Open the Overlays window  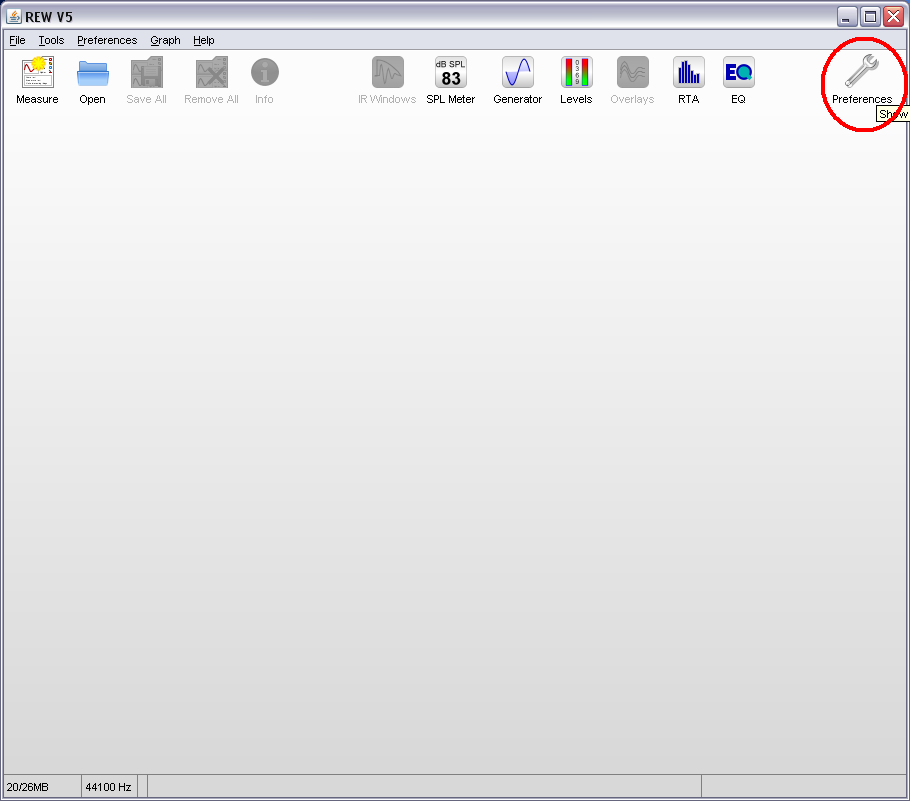pyautogui.click(x=632, y=73)
